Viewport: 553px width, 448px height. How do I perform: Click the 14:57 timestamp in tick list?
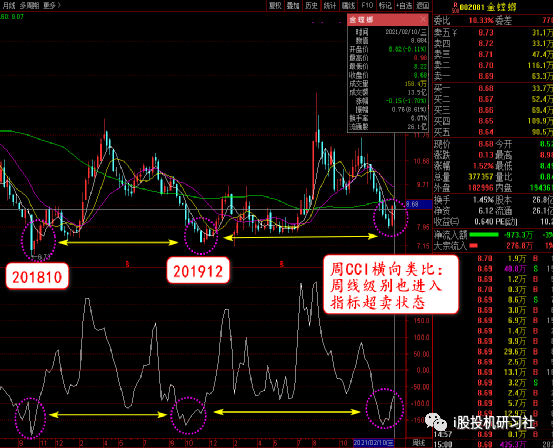point(442,434)
